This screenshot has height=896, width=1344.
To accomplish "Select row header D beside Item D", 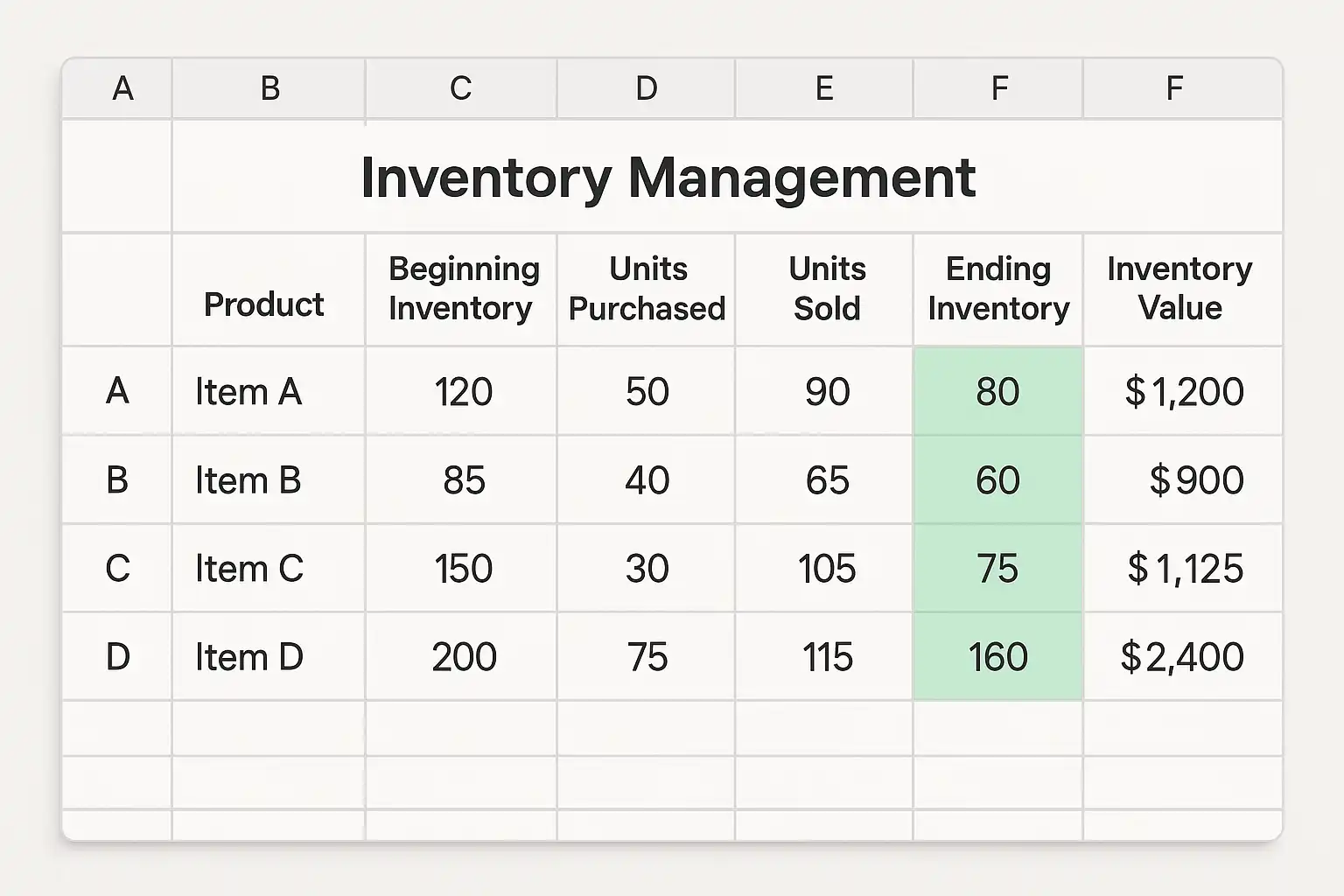I will (117, 657).
